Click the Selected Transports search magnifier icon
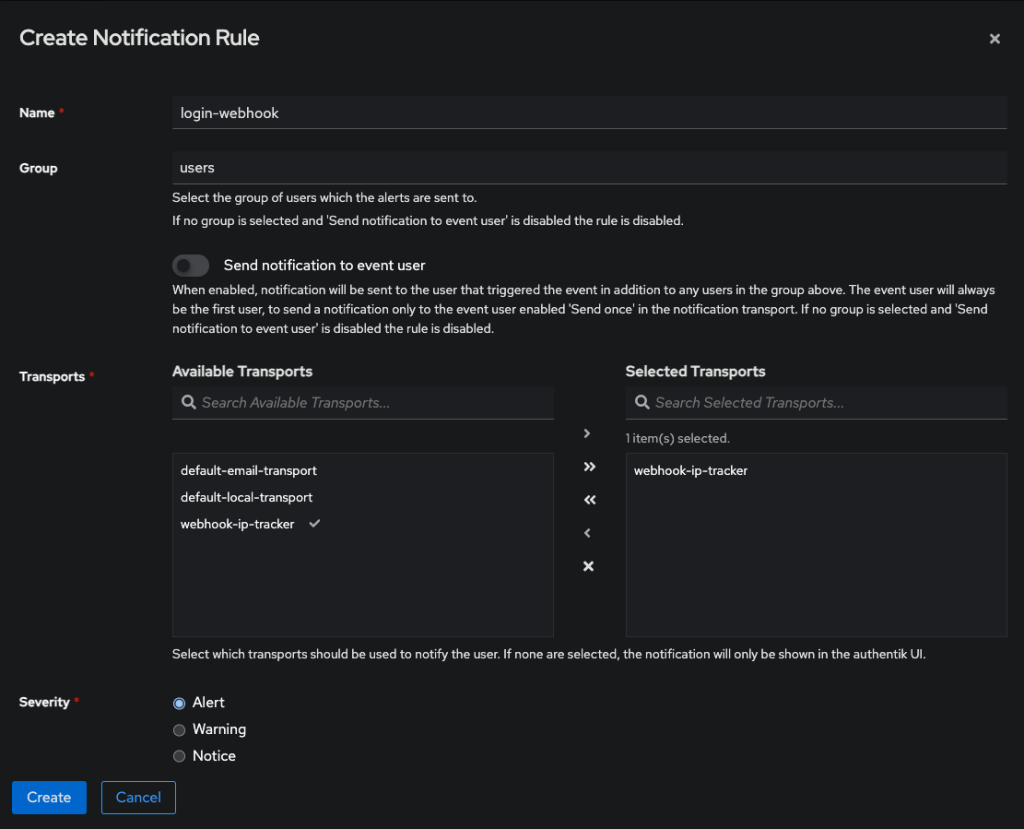 click(x=640, y=402)
